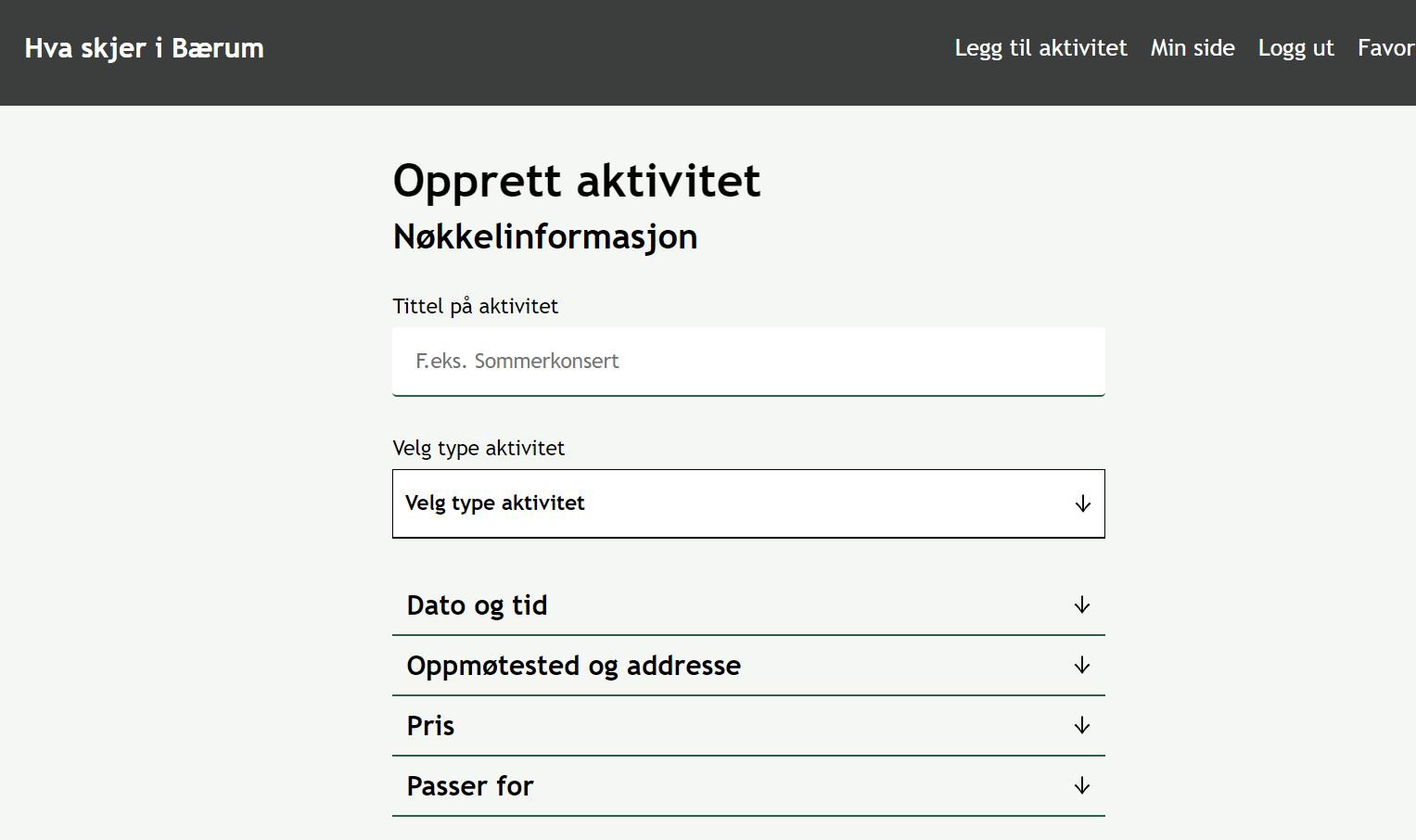The height and width of the screenshot is (840, 1416).
Task: Click the 'Hva skjer i Bærum' site title
Action: click(144, 48)
